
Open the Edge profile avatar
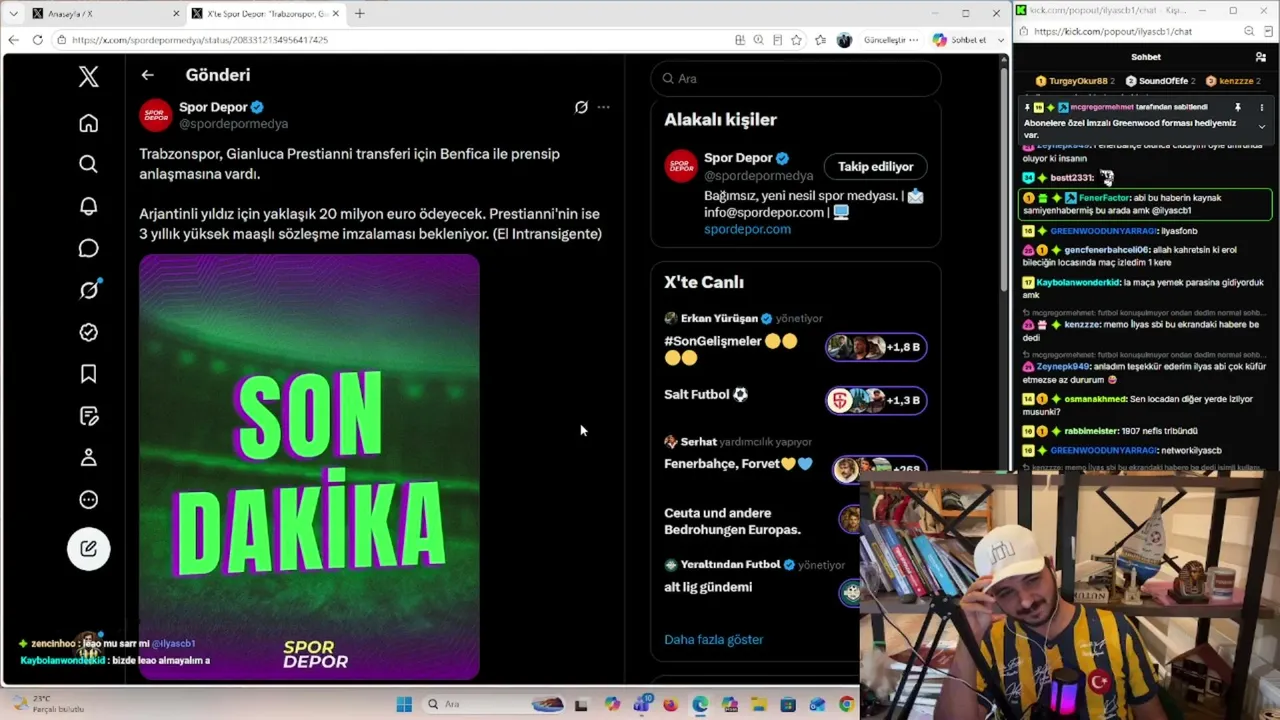pos(844,40)
